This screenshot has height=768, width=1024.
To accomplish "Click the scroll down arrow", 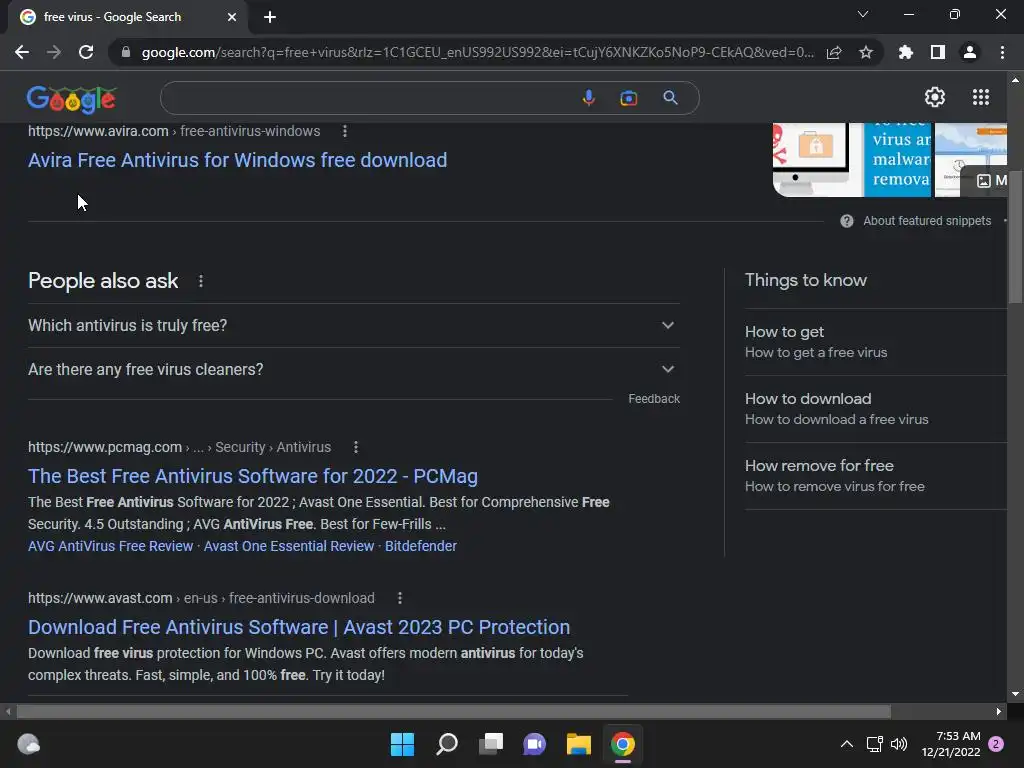I will pyautogui.click(x=1015, y=694).
